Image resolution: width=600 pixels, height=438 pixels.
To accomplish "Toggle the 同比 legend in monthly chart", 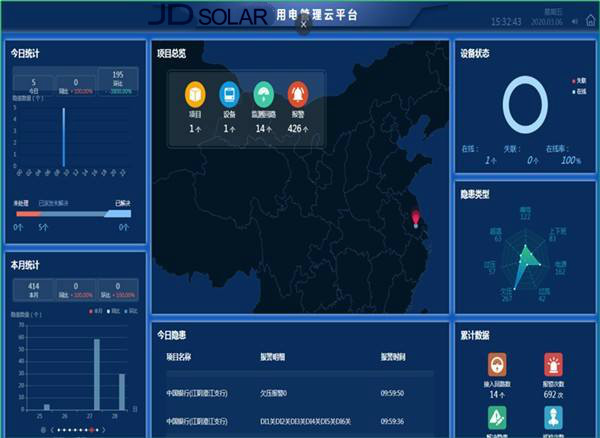I will point(113,311).
